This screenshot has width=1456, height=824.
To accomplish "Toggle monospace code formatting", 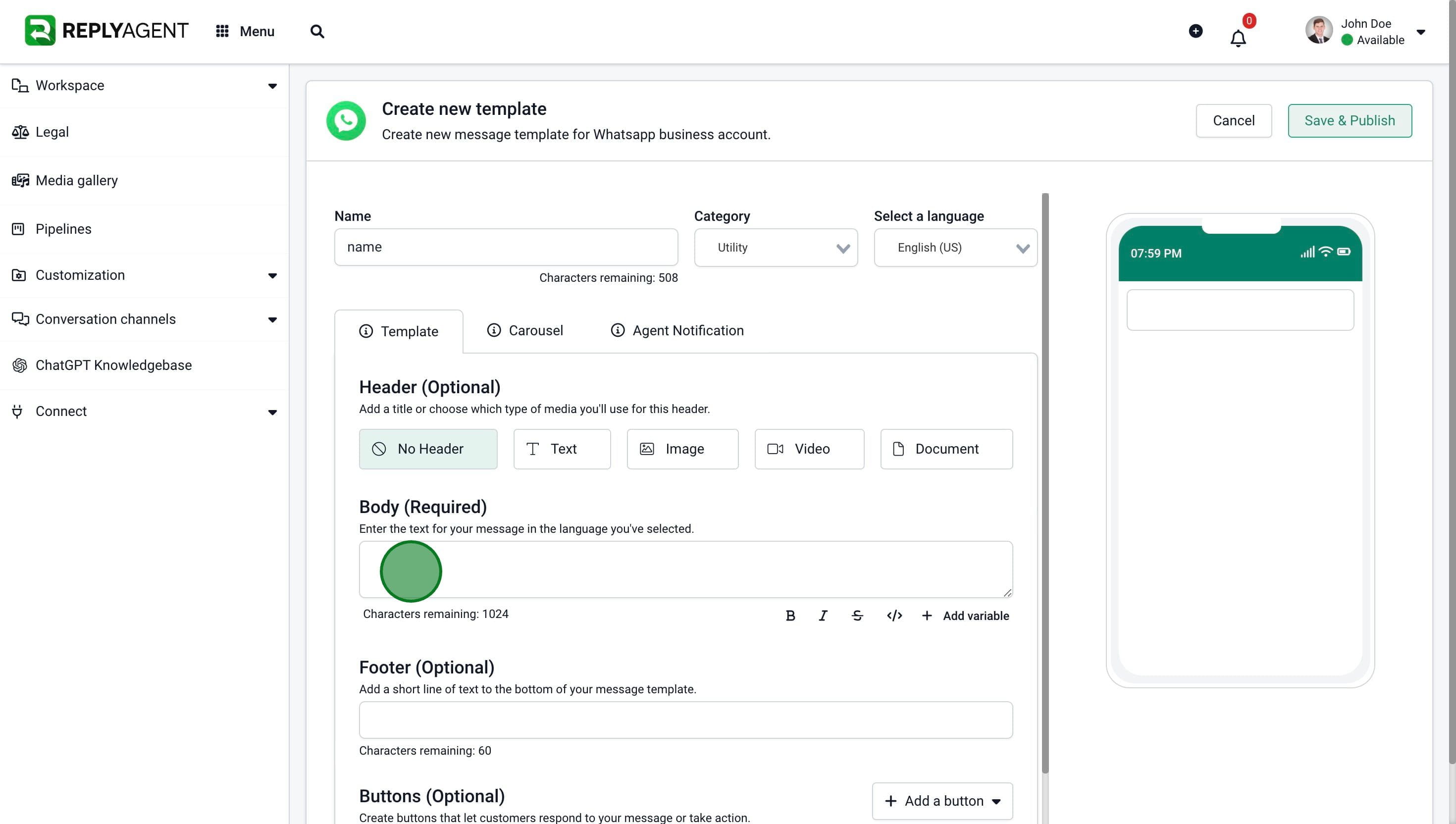I will tap(894, 616).
